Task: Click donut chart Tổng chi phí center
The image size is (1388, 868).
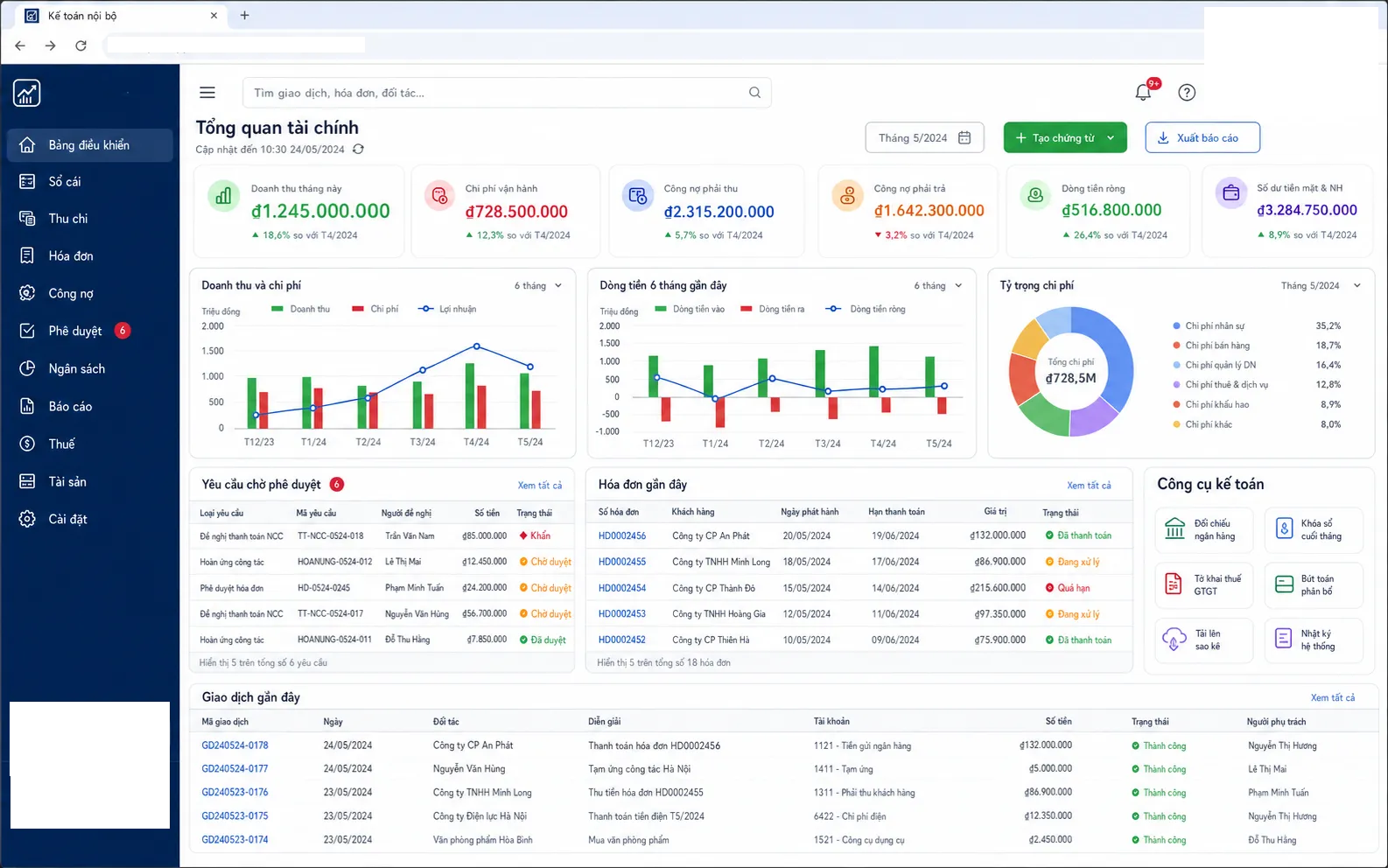Action: [1070, 371]
